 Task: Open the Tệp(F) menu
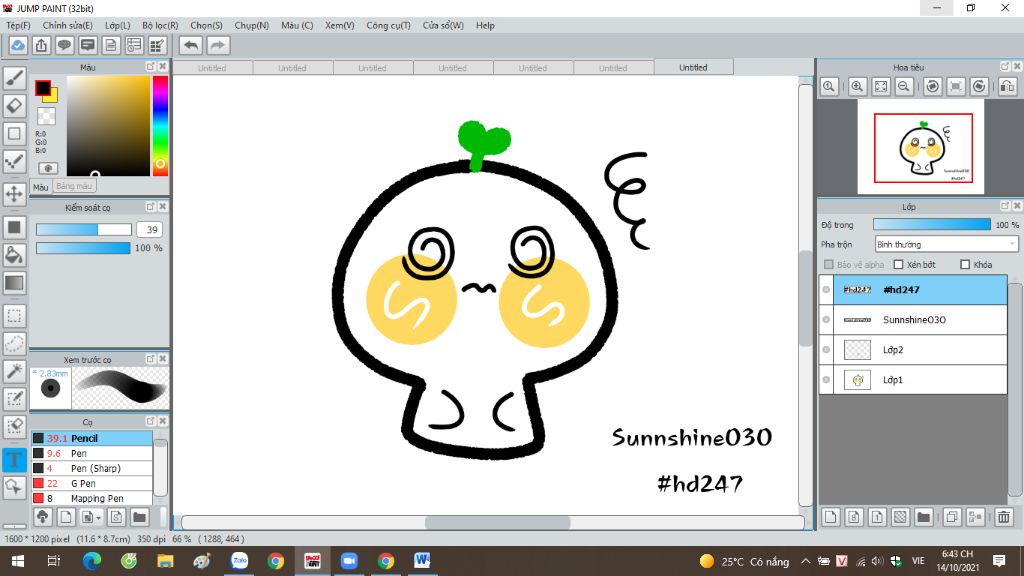tap(18, 25)
